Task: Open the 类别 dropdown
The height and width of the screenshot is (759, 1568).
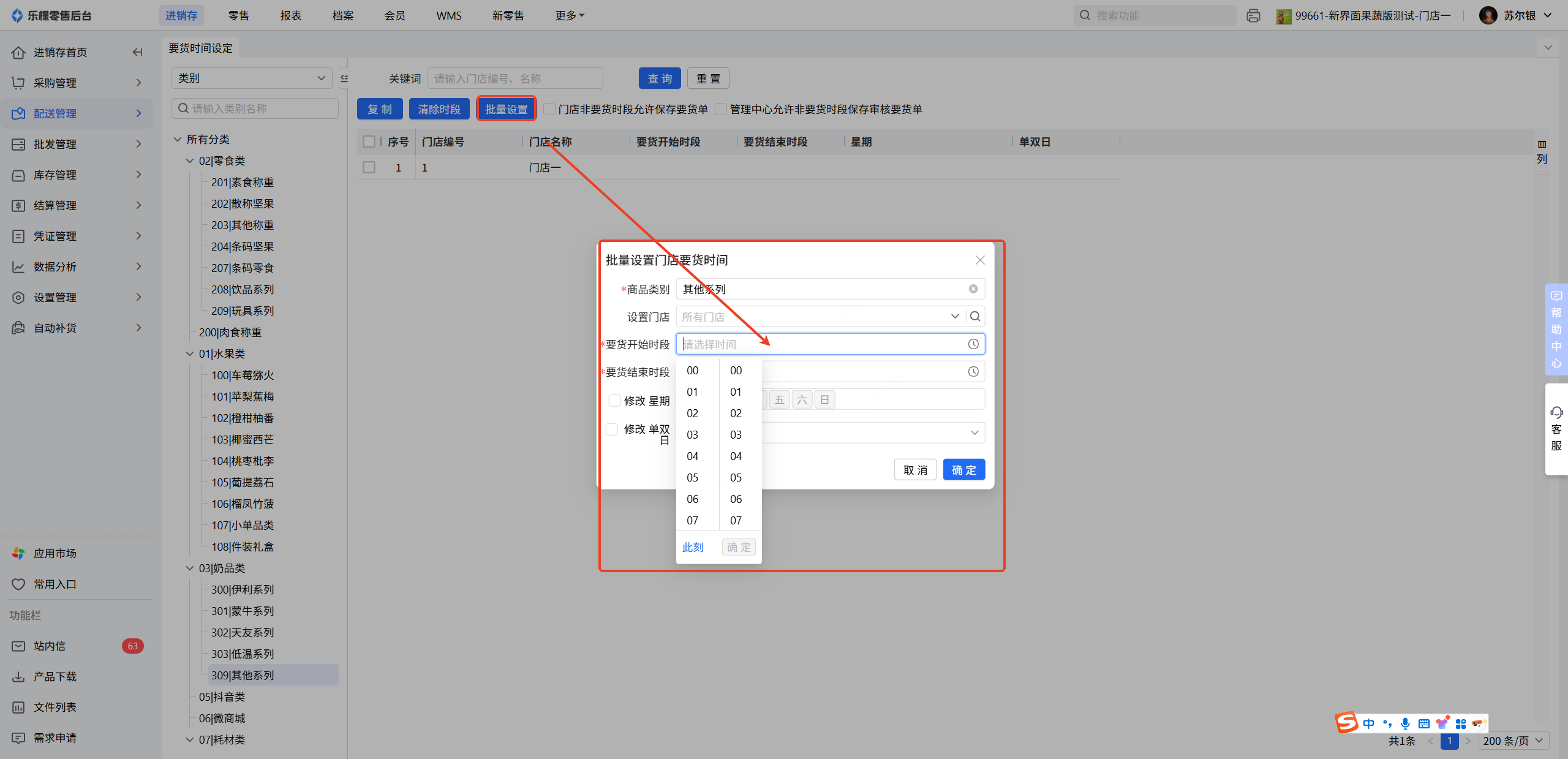Action: [251, 78]
